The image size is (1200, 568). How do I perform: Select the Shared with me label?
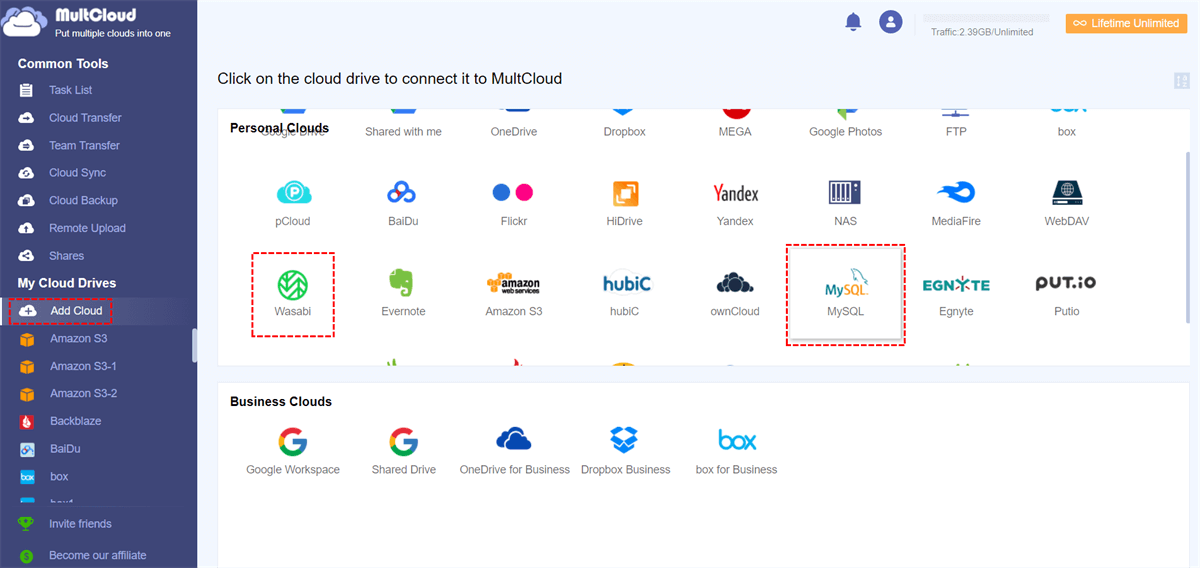[x=403, y=132]
